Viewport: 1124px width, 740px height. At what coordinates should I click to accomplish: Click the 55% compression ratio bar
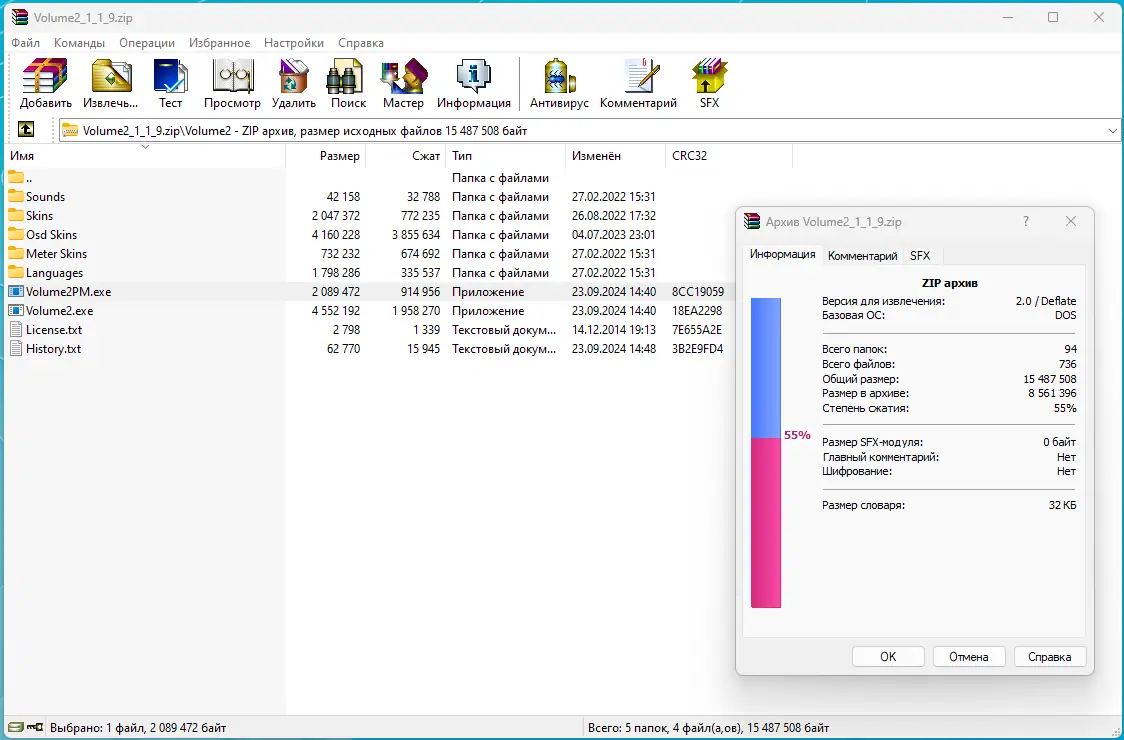pyautogui.click(x=766, y=452)
